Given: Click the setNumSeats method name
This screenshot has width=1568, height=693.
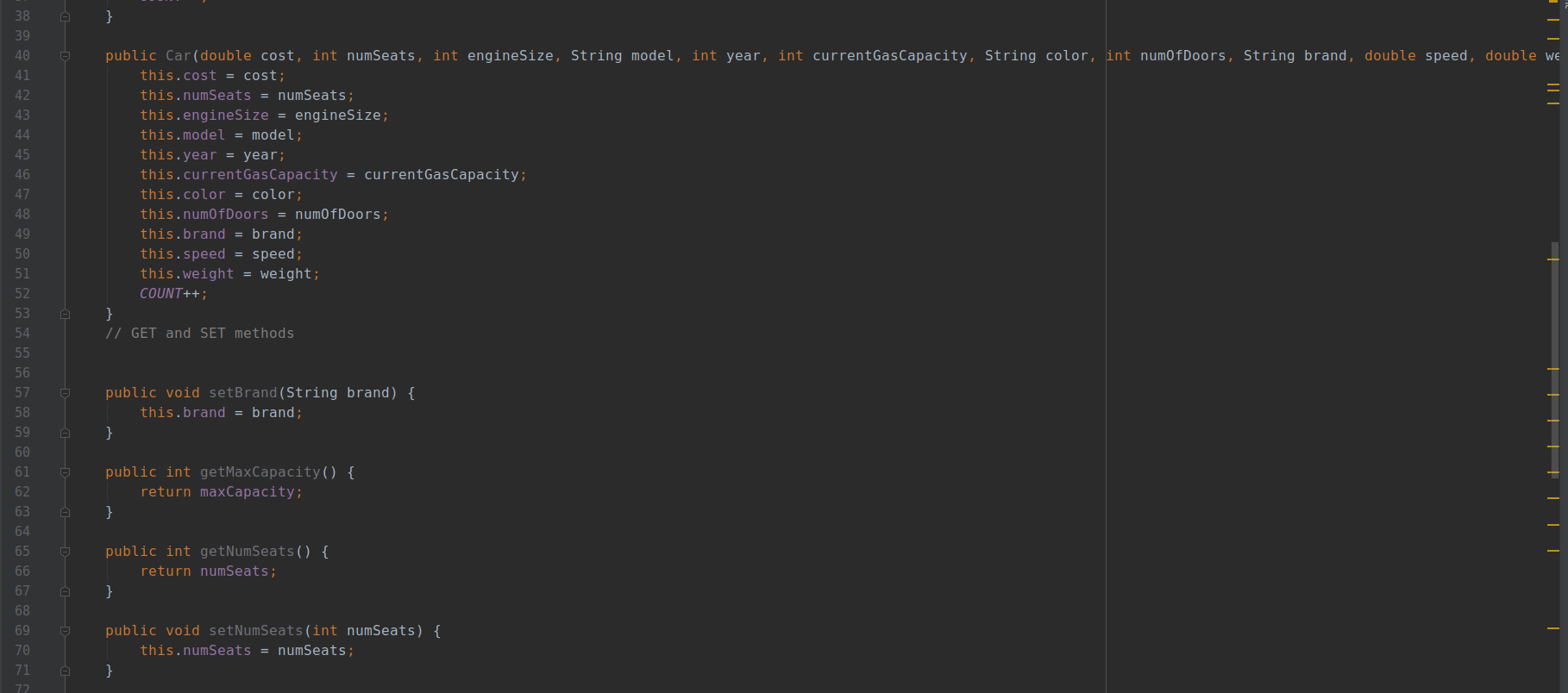Looking at the screenshot, I should point(255,631).
